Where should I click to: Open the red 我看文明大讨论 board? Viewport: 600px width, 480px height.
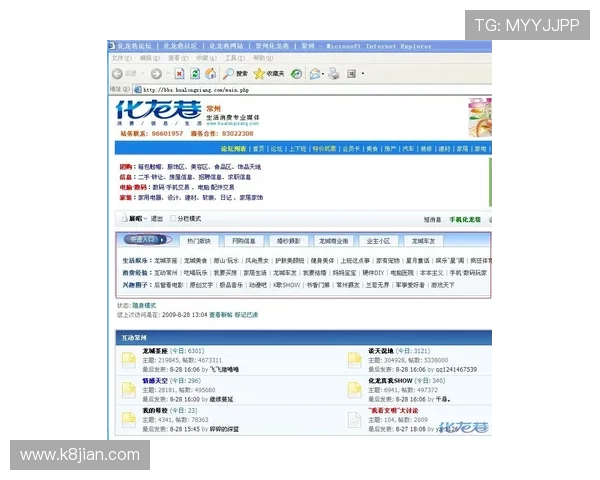point(393,410)
